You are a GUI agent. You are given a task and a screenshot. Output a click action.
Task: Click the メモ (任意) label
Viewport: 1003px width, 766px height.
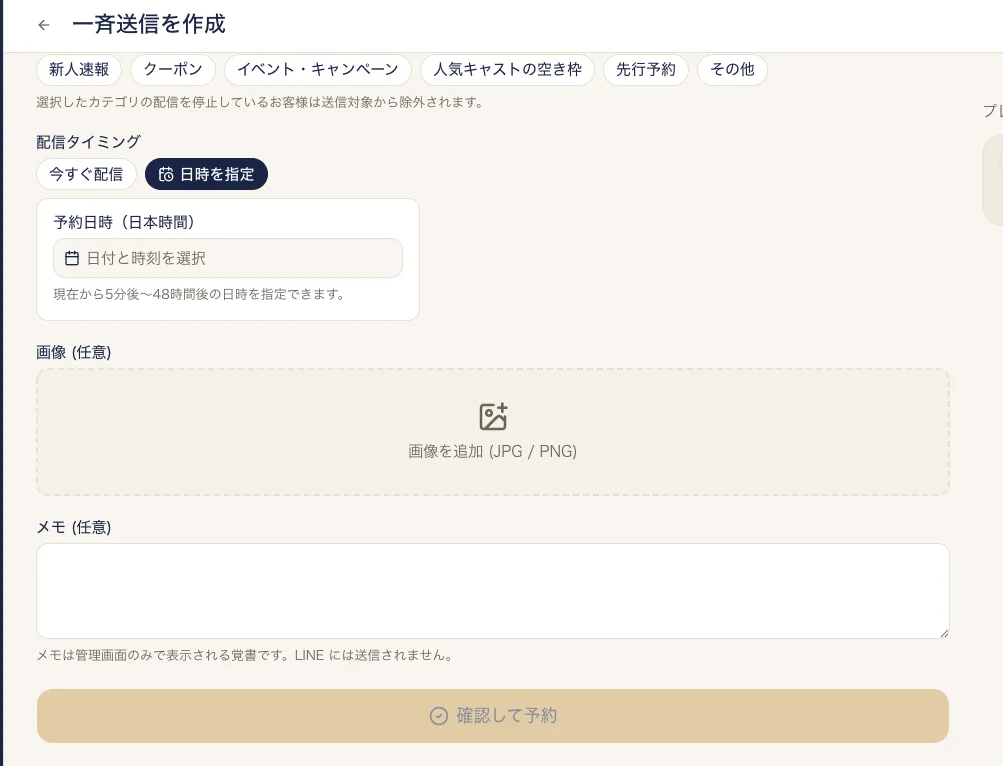click(x=74, y=527)
